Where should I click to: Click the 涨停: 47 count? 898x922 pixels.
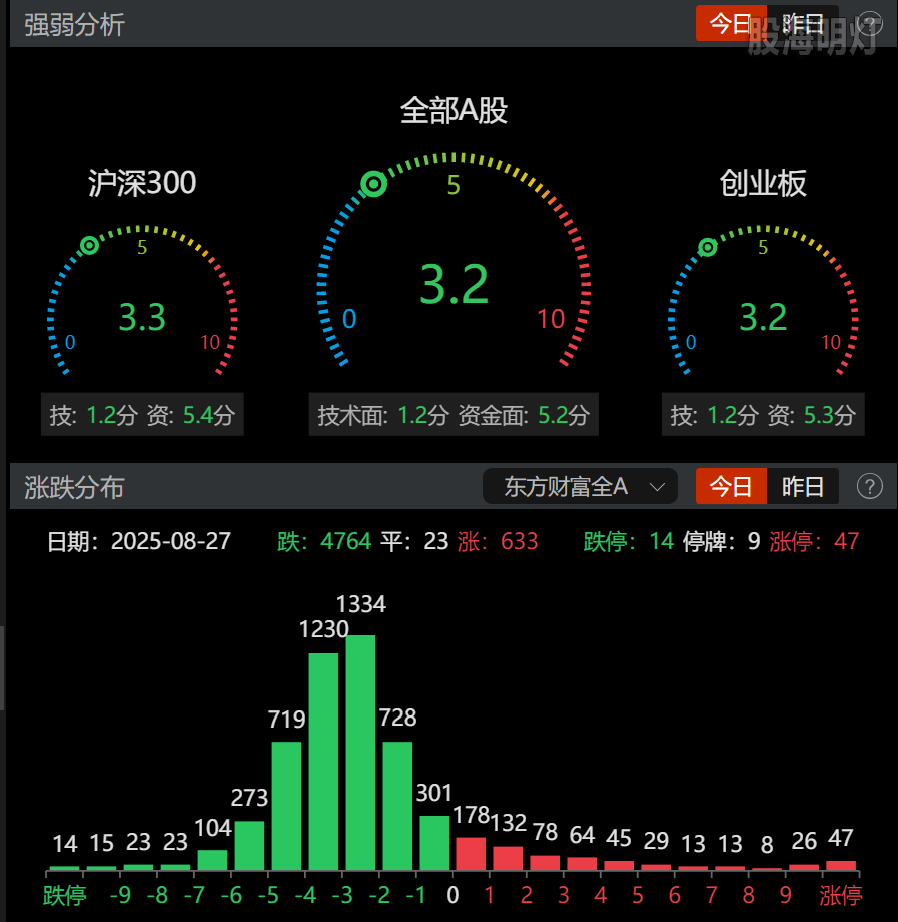814,542
